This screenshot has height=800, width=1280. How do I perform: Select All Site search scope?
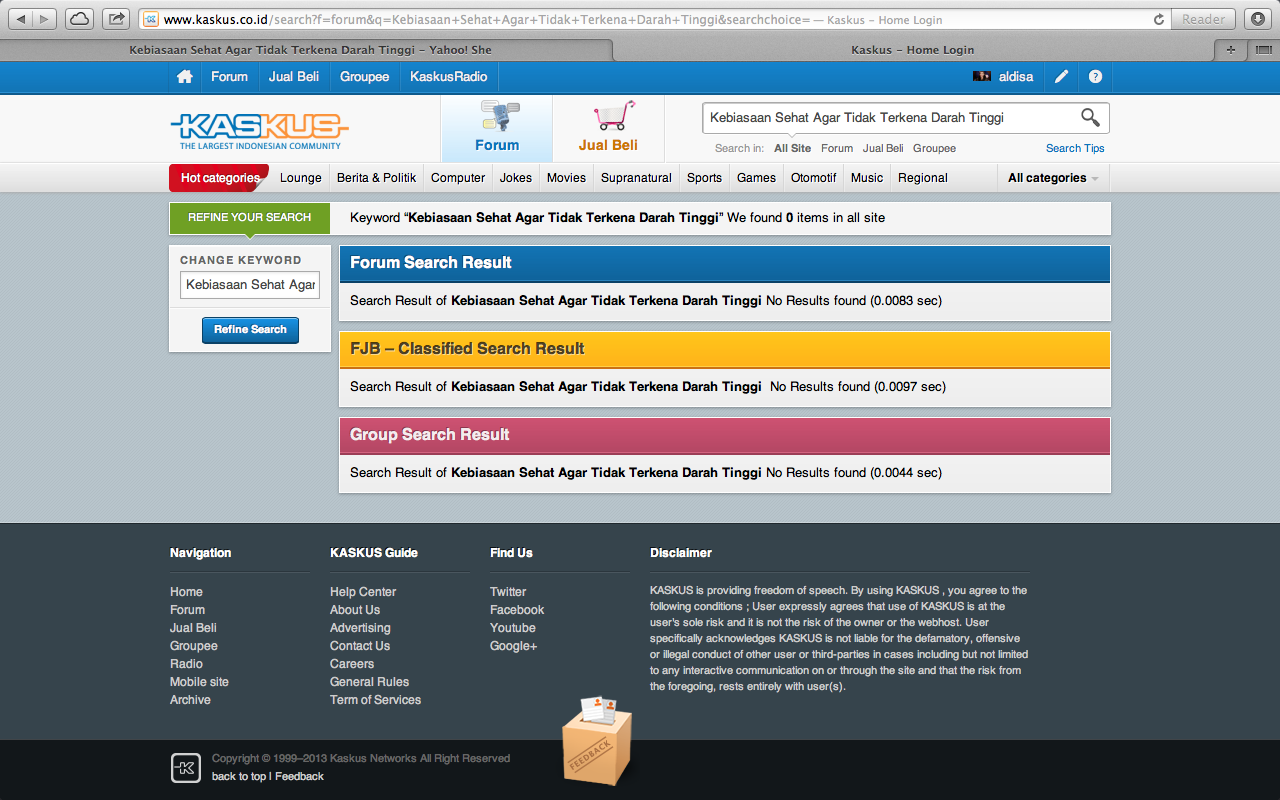tap(793, 148)
